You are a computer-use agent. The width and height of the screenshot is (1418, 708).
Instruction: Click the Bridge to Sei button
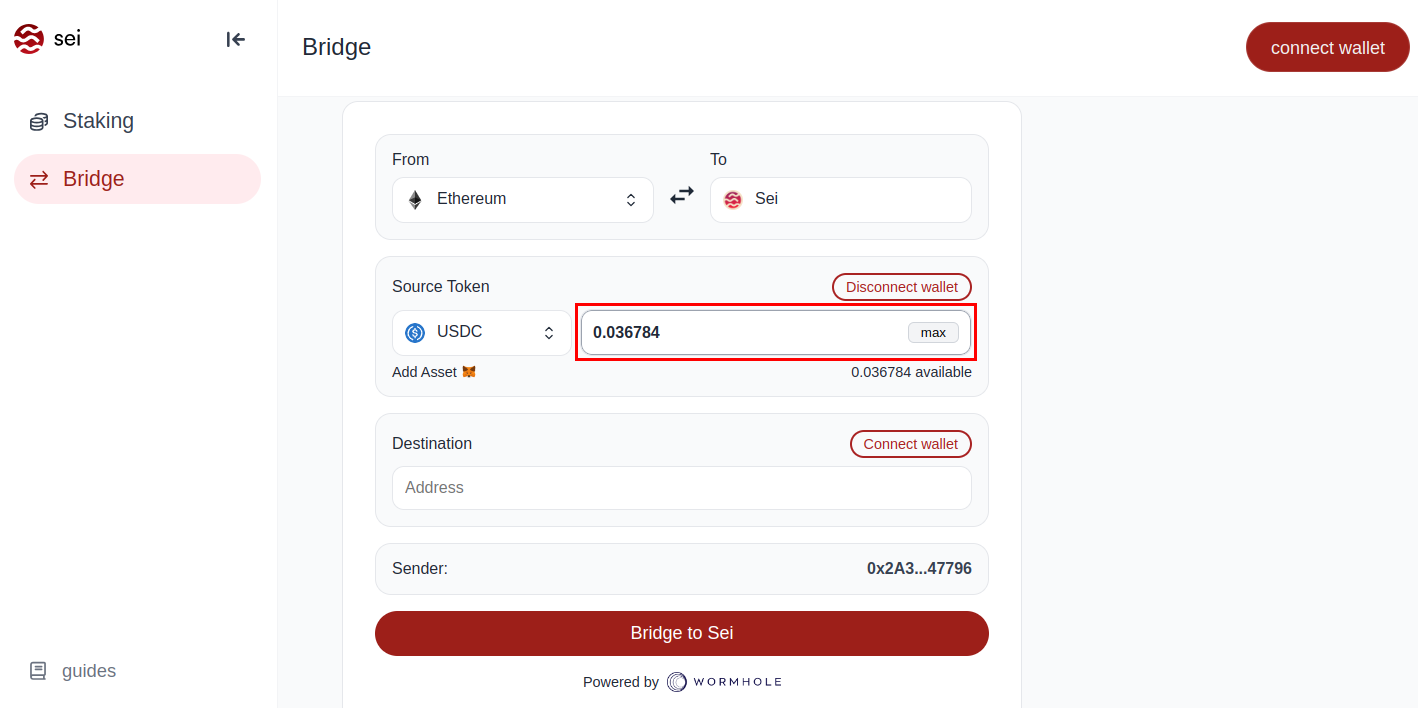[x=681, y=633]
